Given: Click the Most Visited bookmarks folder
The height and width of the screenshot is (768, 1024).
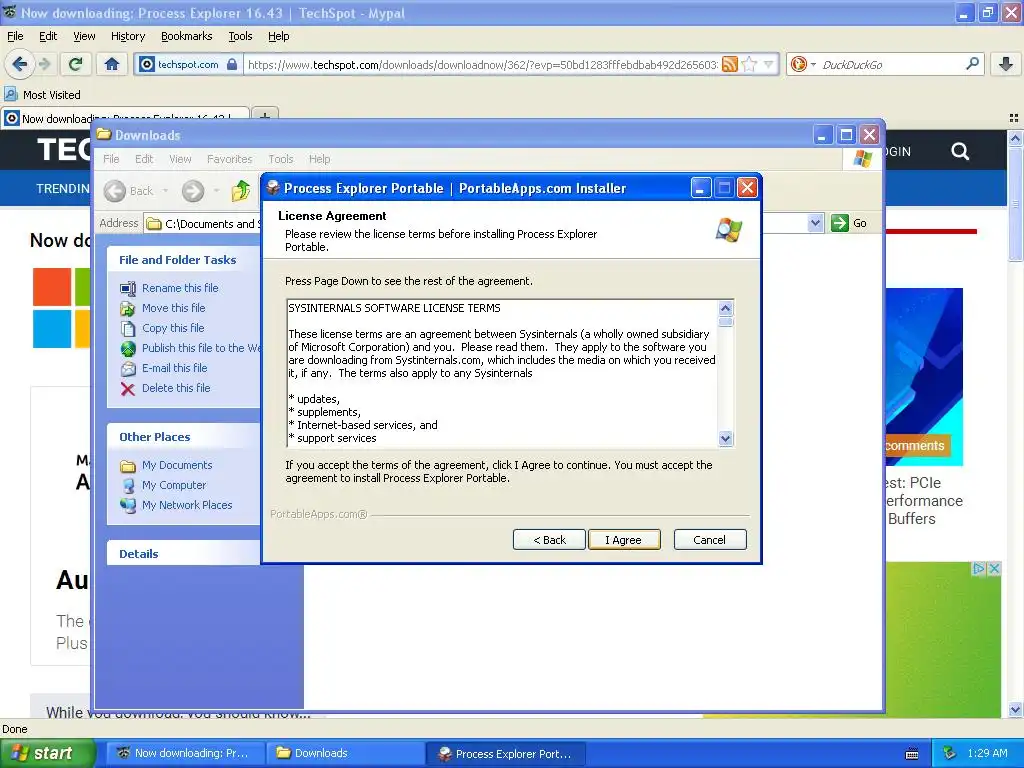Looking at the screenshot, I should pyautogui.click(x=43, y=95).
